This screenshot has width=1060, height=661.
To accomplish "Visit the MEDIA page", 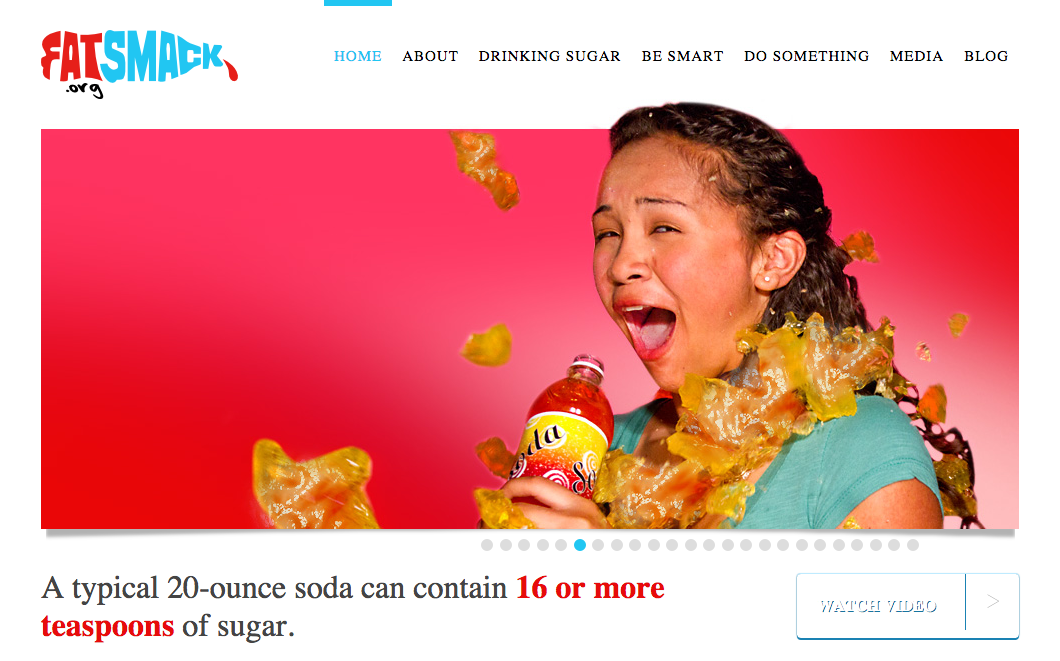I will point(916,56).
